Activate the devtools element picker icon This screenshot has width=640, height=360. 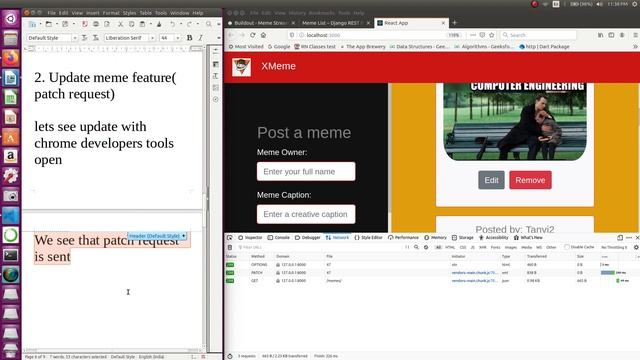click(x=230, y=238)
